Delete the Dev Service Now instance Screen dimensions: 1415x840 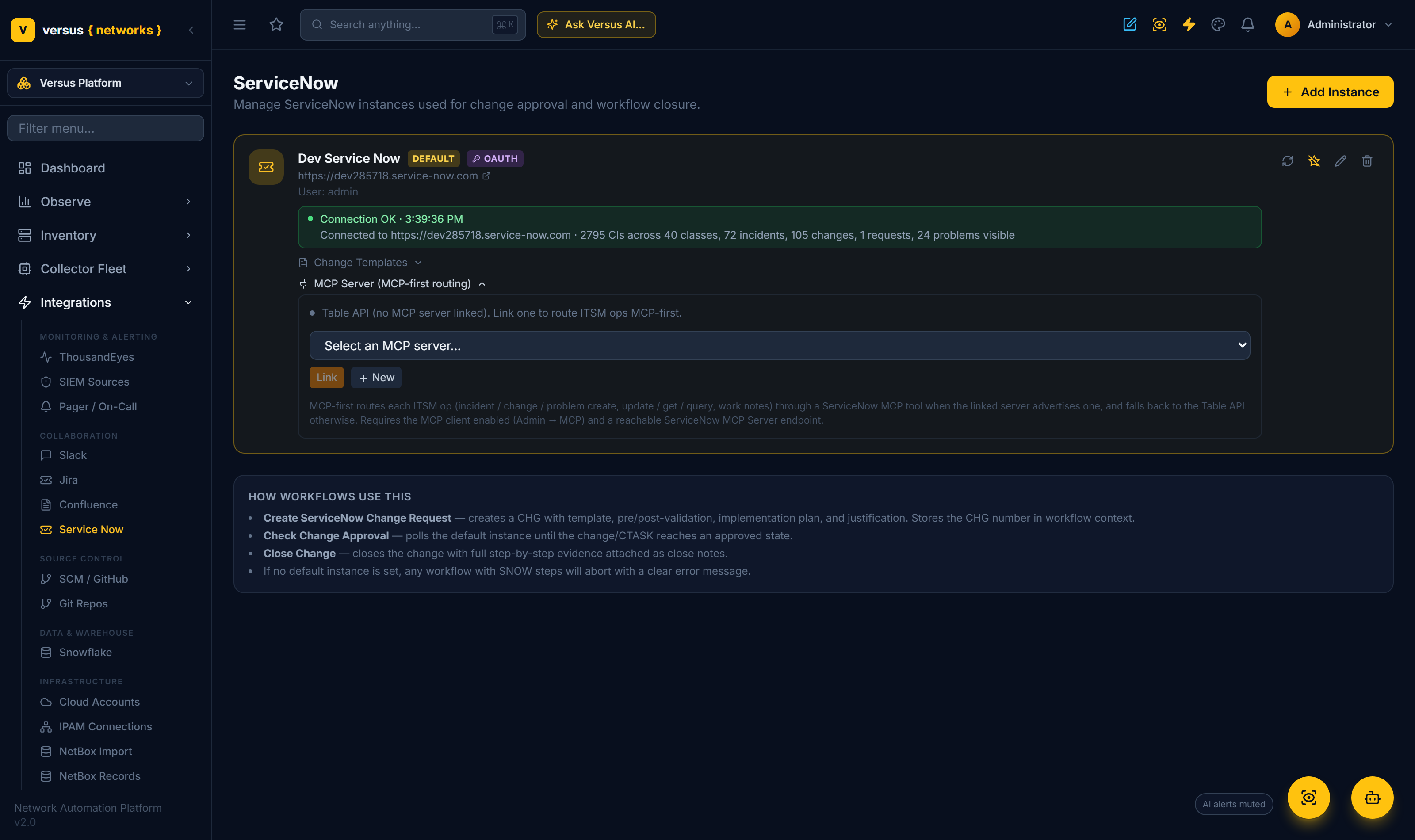[1367, 161]
